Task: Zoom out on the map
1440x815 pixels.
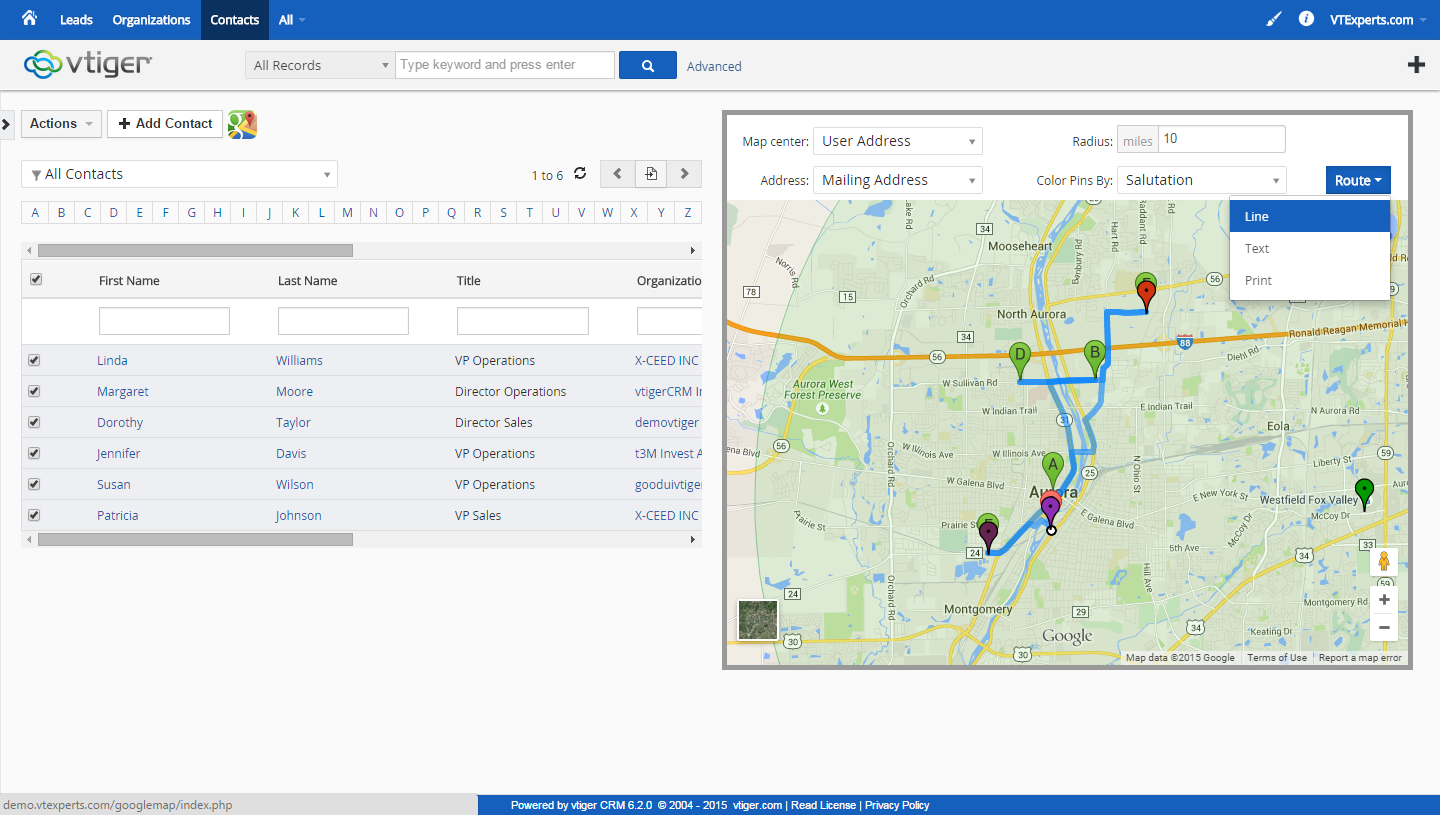Action: 1384,627
